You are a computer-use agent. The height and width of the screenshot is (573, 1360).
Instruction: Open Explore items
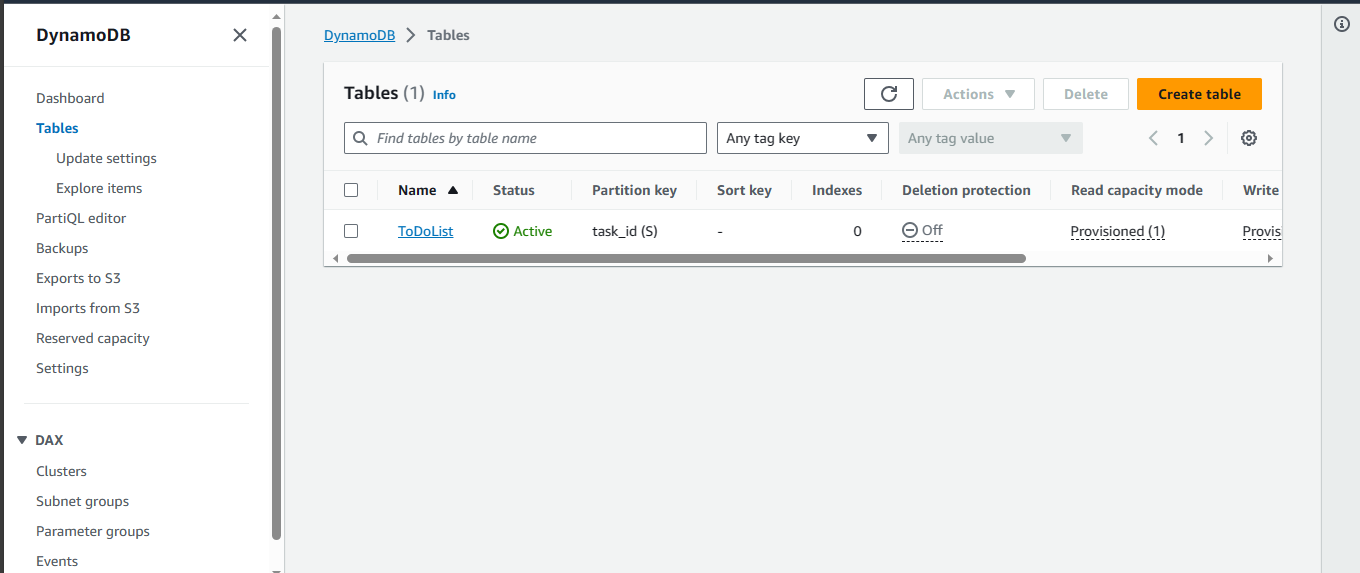(x=99, y=188)
